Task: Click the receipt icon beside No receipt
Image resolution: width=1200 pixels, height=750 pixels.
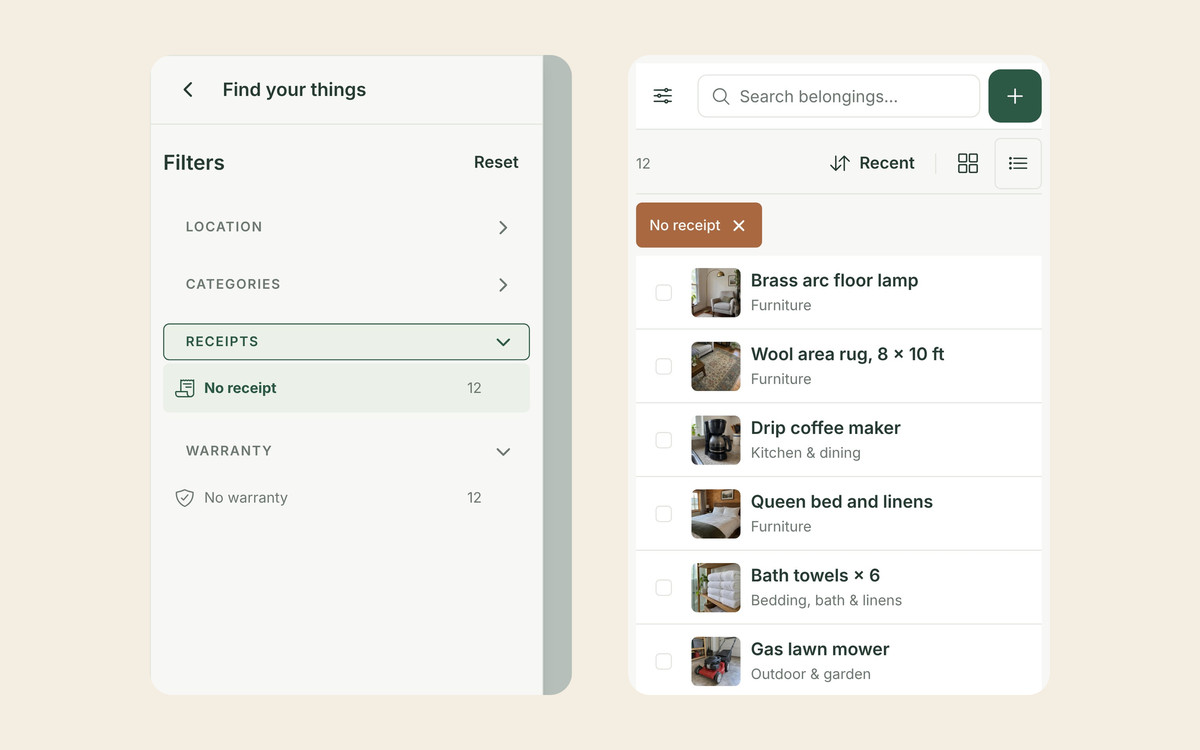Action: (x=184, y=388)
